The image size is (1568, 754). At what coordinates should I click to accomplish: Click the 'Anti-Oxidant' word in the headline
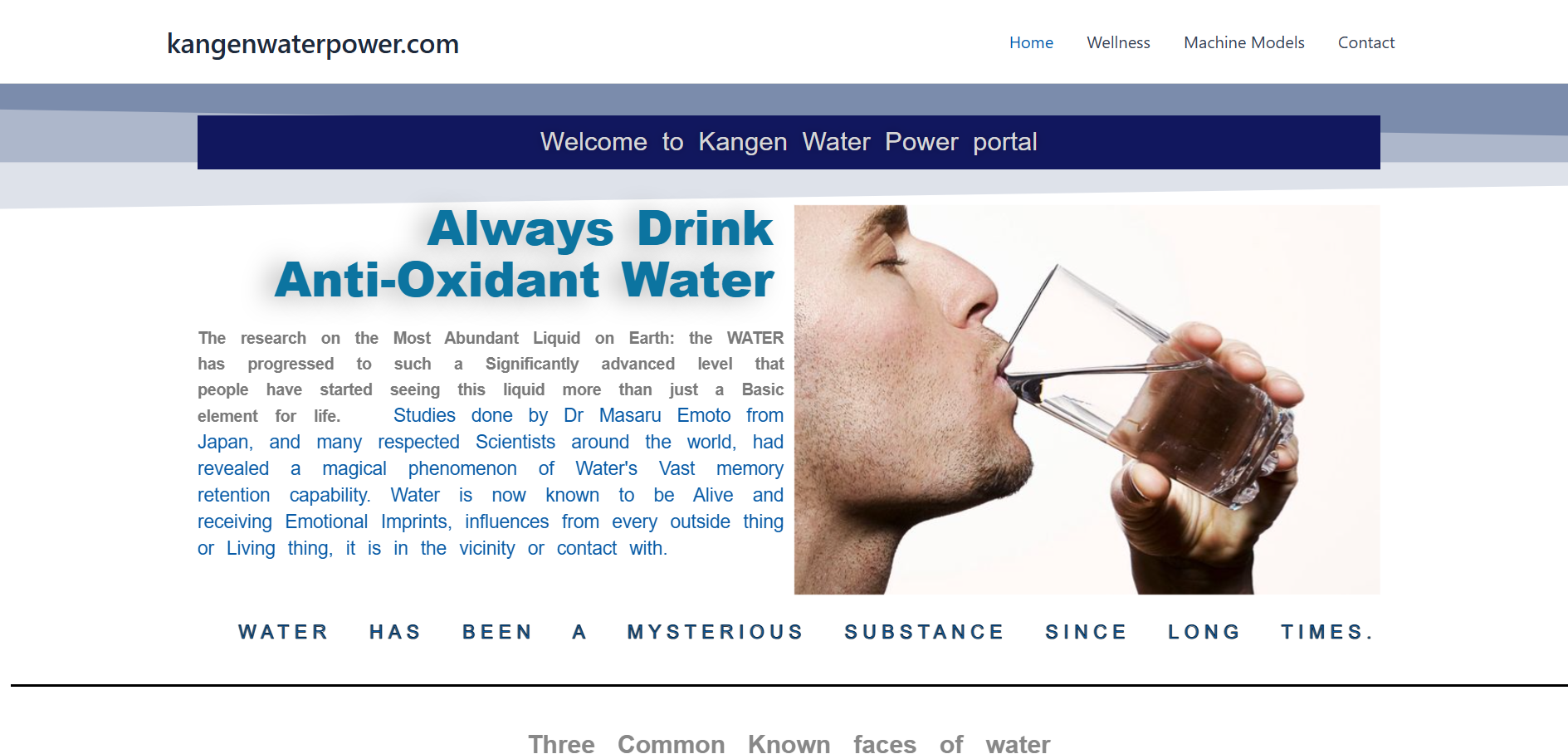[x=437, y=280]
